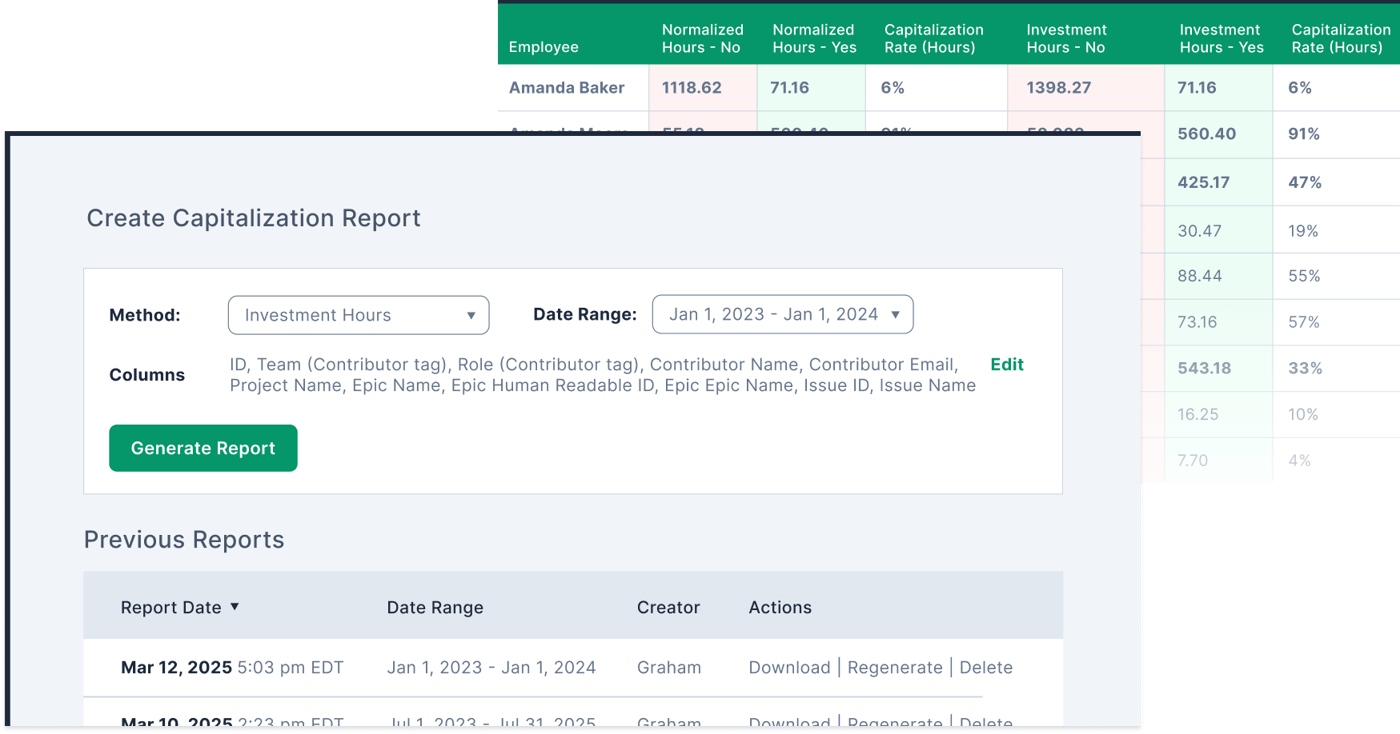Viewport: 1400px width, 734px height.
Task: Click the Mar 12, 2025 report date
Action: pos(176,667)
